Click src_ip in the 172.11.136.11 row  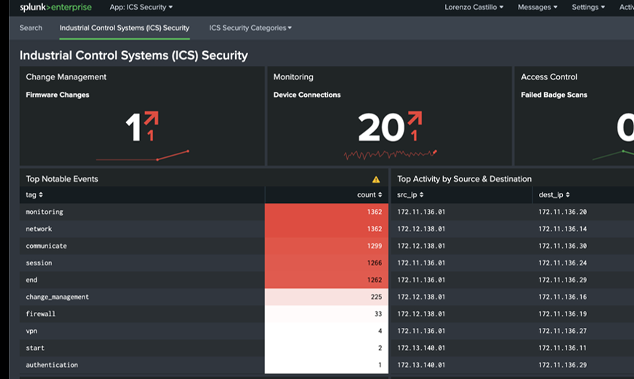tap(421, 348)
